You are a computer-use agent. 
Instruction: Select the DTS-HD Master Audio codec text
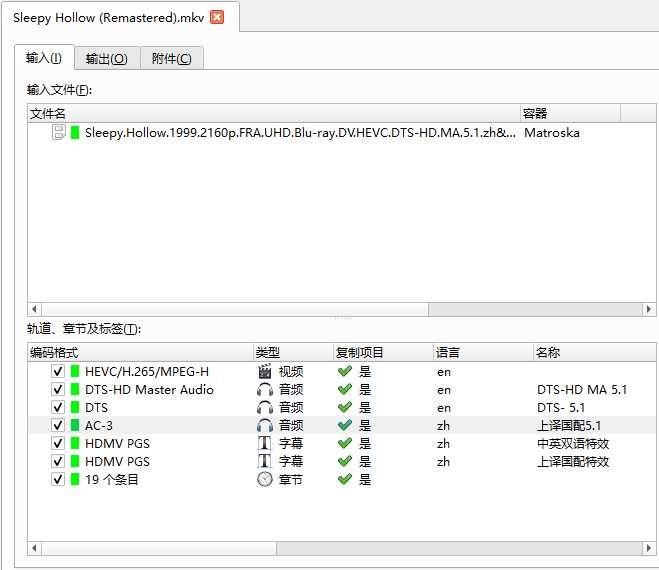pos(149,390)
